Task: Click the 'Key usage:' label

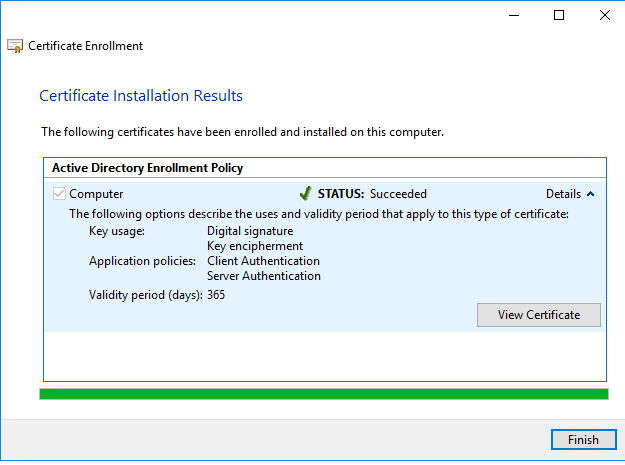Action: coord(117,231)
